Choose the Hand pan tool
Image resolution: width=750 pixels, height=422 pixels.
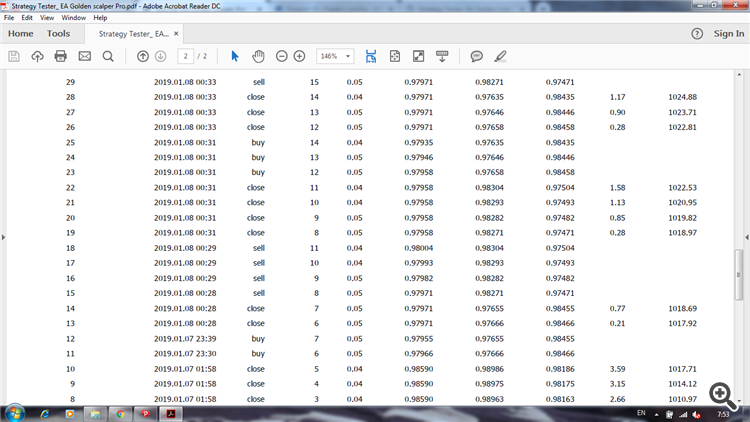pos(258,56)
